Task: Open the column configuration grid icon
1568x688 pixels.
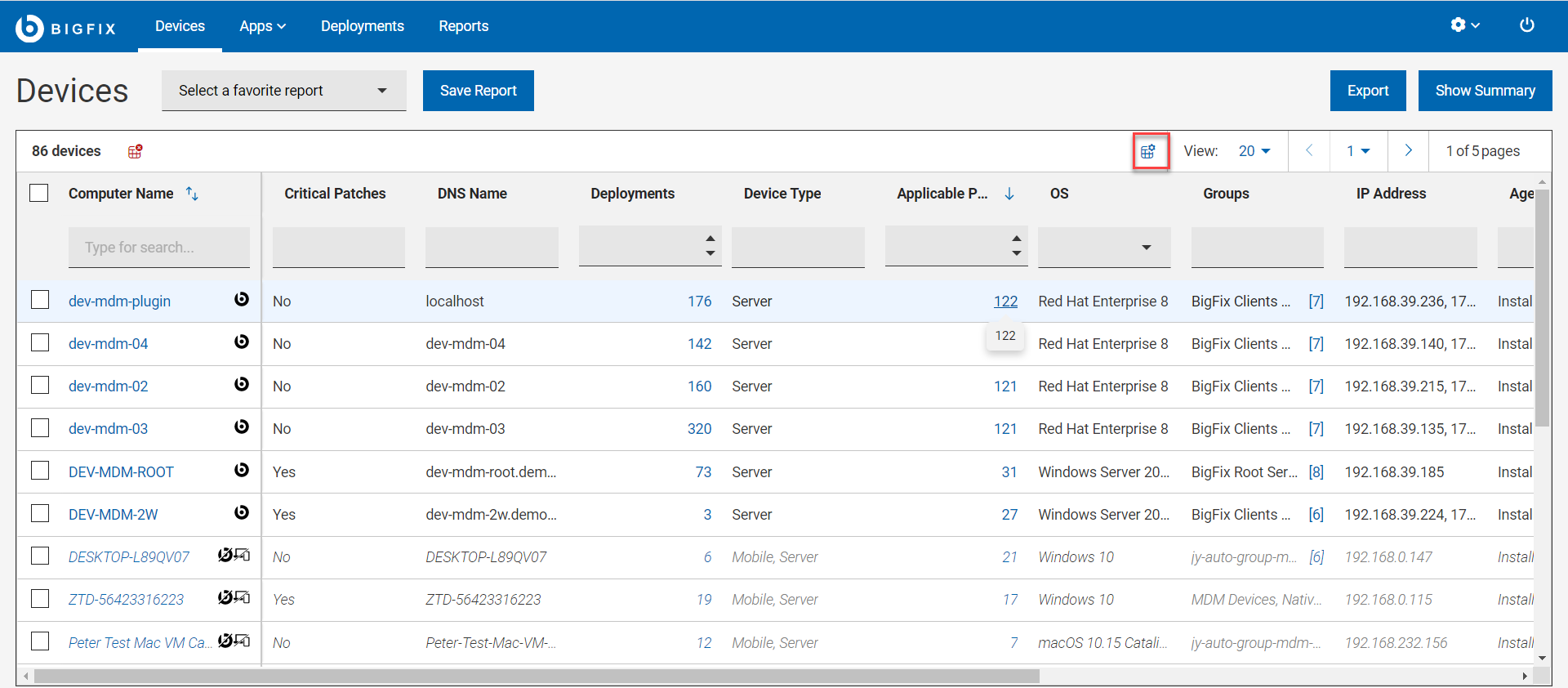Action: pyautogui.click(x=1150, y=151)
